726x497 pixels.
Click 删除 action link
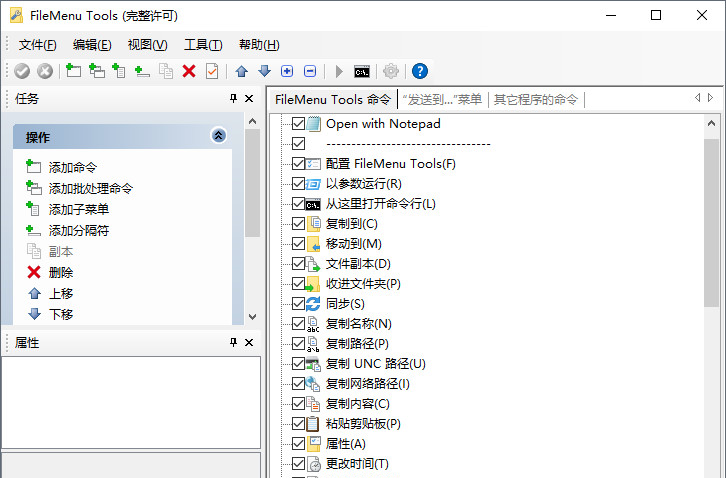[61, 272]
